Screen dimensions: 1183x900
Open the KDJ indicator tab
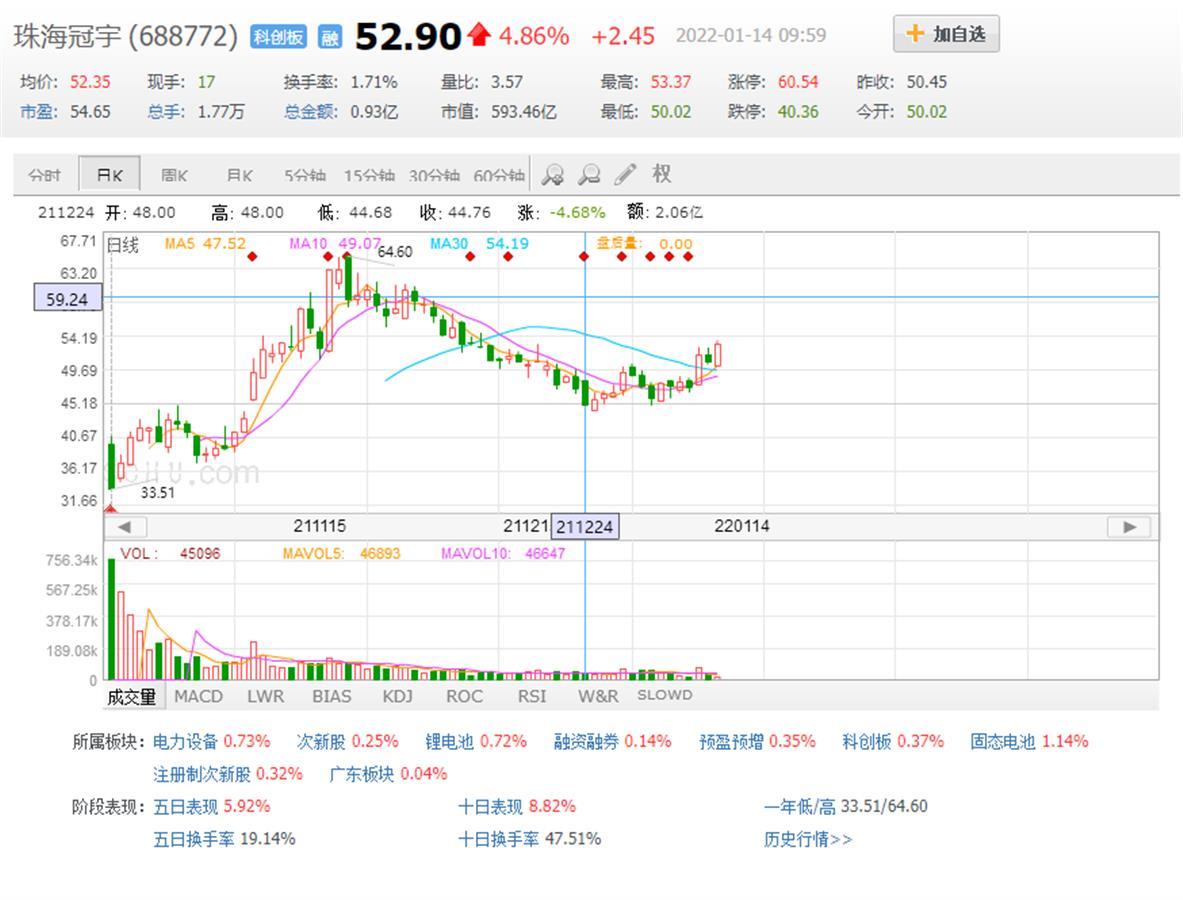398,696
